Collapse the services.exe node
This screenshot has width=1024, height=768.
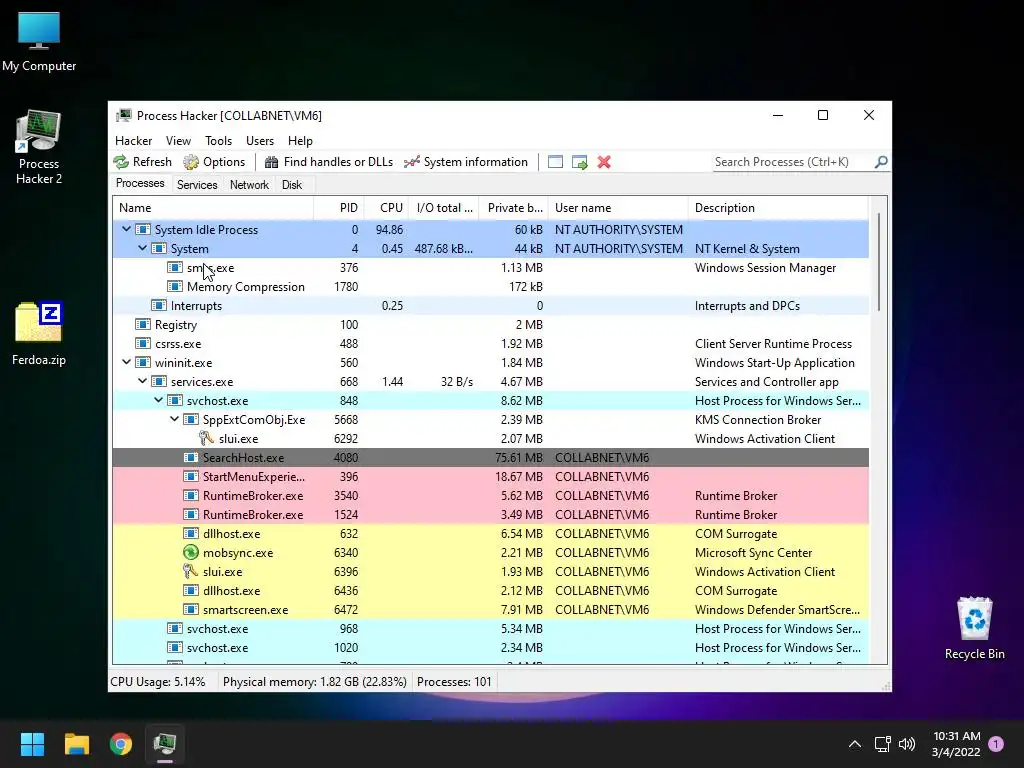point(142,381)
